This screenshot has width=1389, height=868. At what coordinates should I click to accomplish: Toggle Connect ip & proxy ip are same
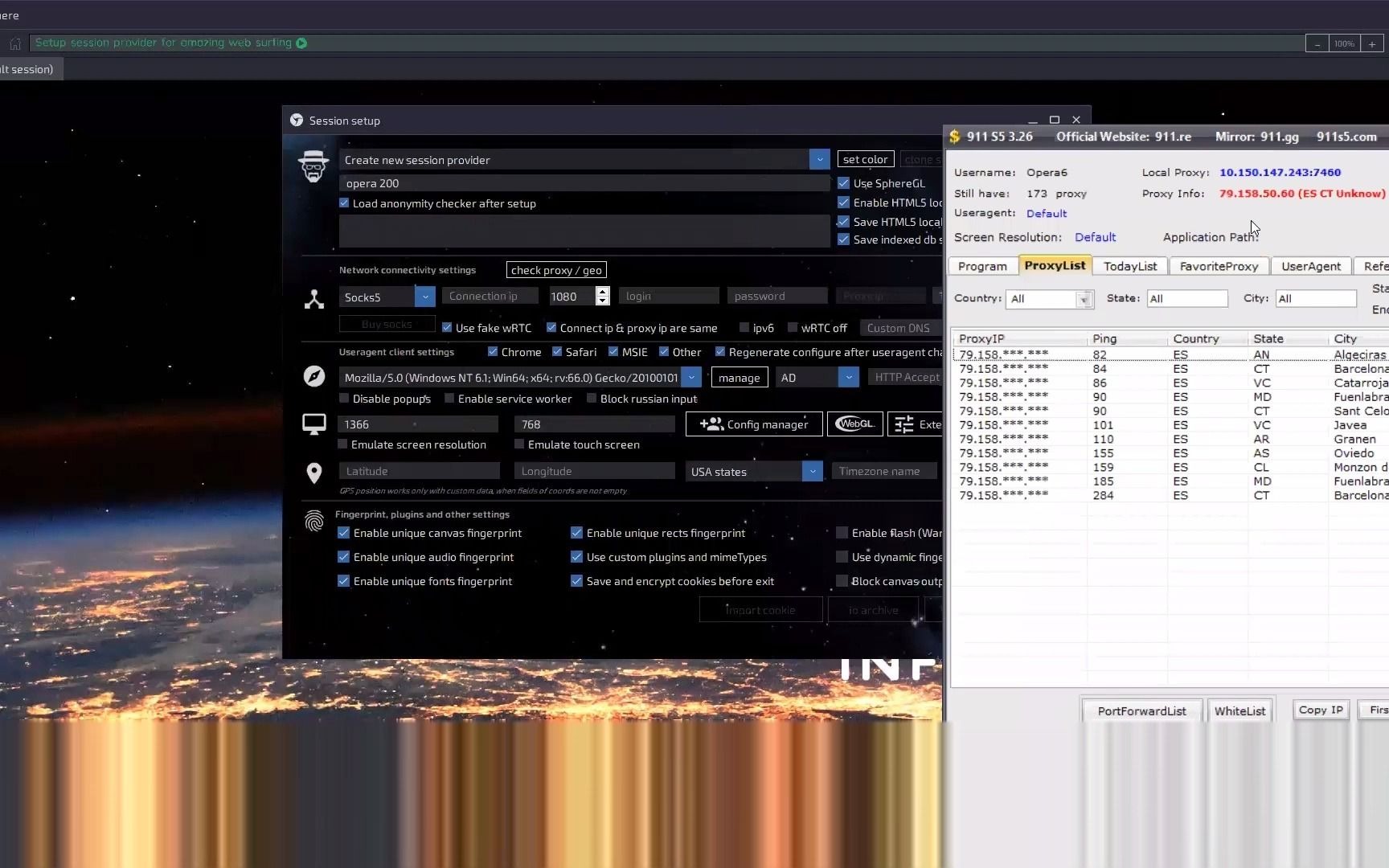(551, 328)
